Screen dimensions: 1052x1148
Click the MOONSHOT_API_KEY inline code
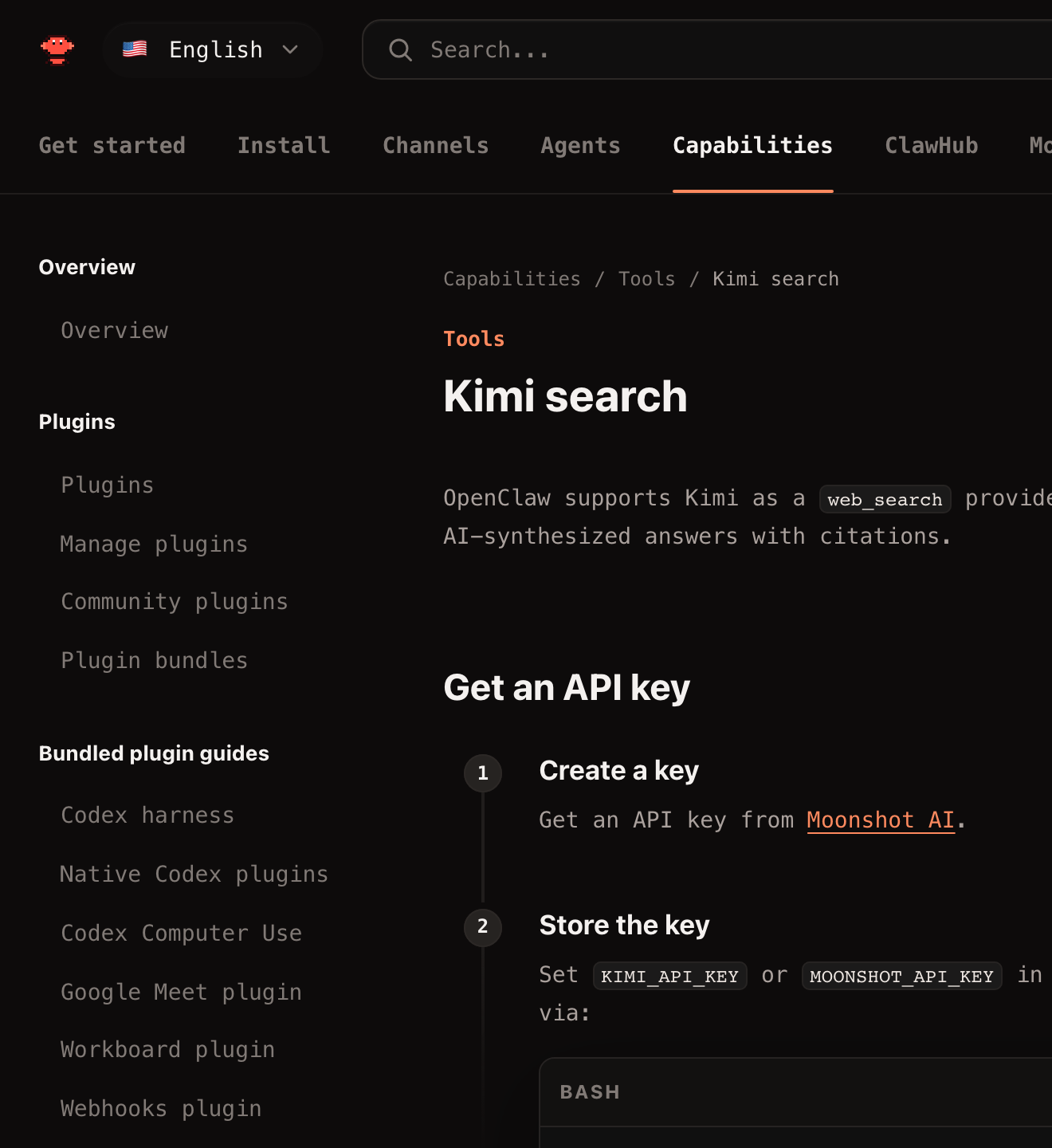pyautogui.click(x=901, y=976)
